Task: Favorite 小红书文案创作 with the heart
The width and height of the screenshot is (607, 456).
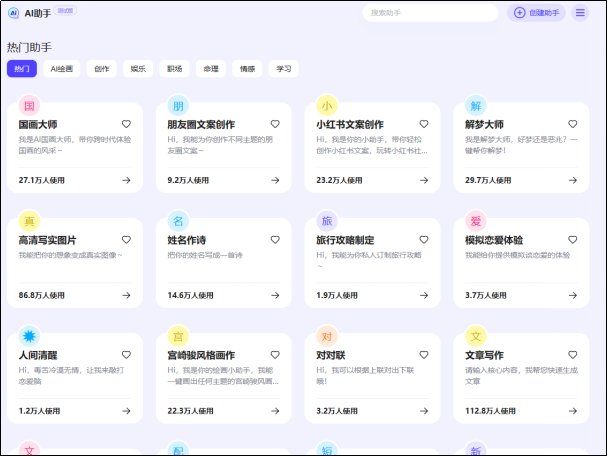Action: 424,124
